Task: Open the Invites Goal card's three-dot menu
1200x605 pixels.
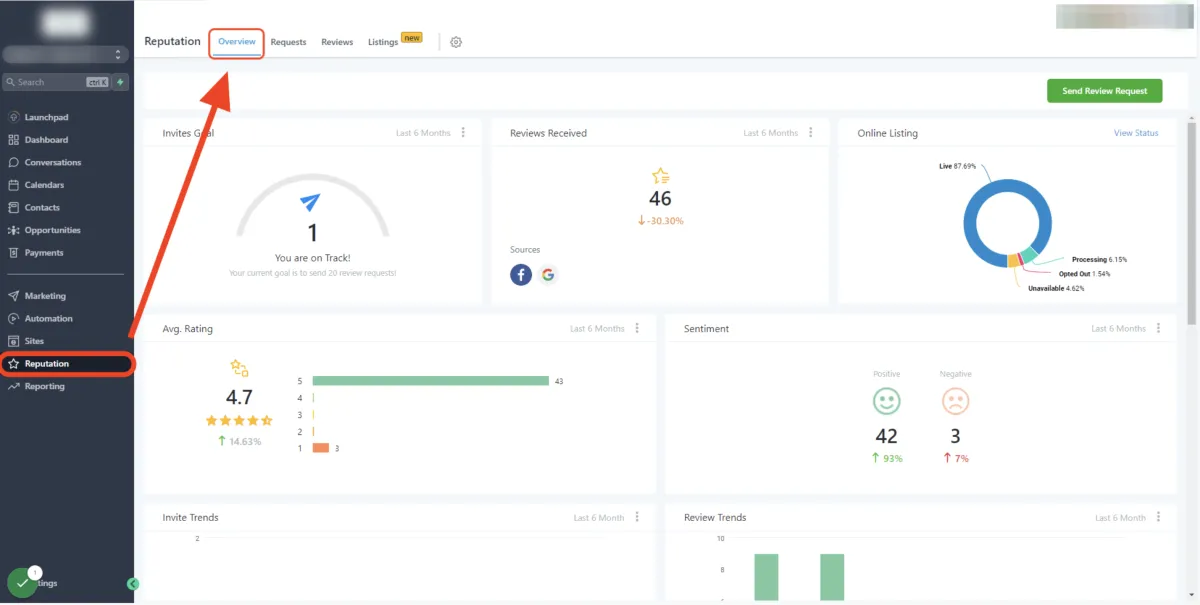Action: click(x=463, y=133)
